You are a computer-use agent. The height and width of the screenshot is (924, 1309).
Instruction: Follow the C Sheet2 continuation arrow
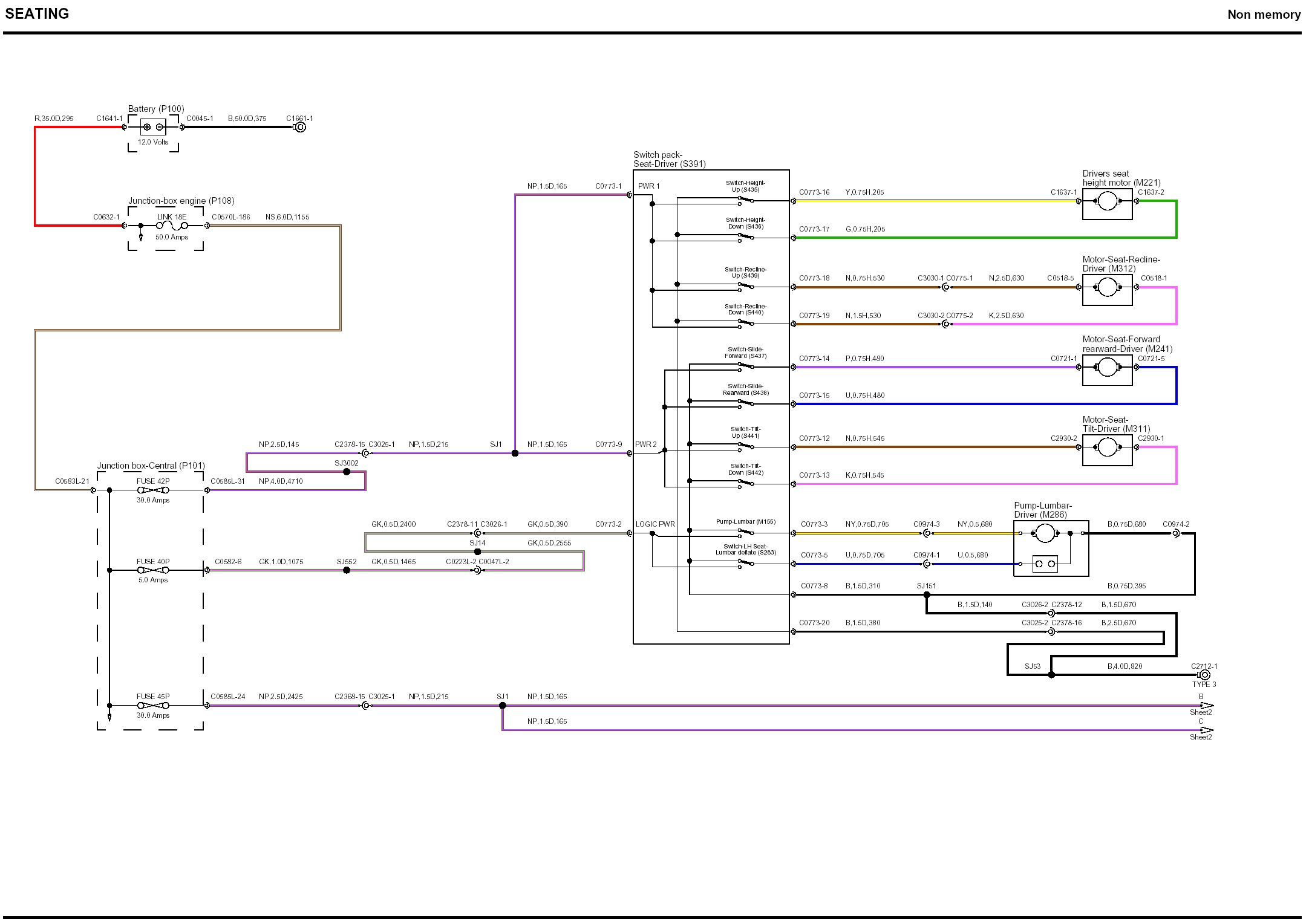tap(1207, 730)
